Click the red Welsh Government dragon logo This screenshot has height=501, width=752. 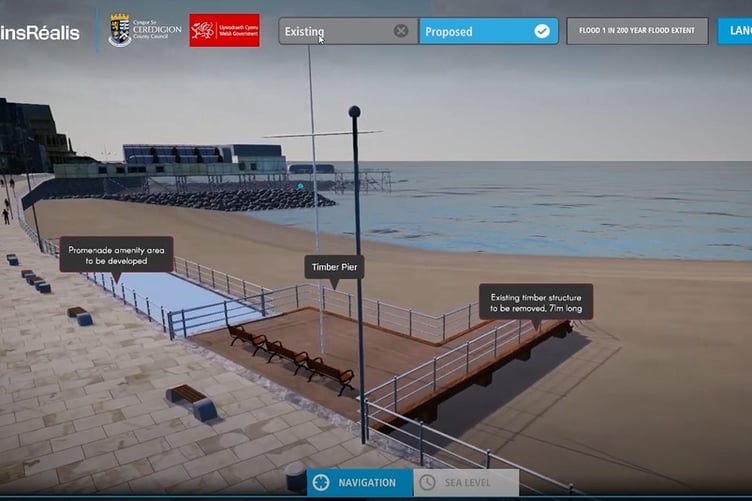click(x=224, y=30)
